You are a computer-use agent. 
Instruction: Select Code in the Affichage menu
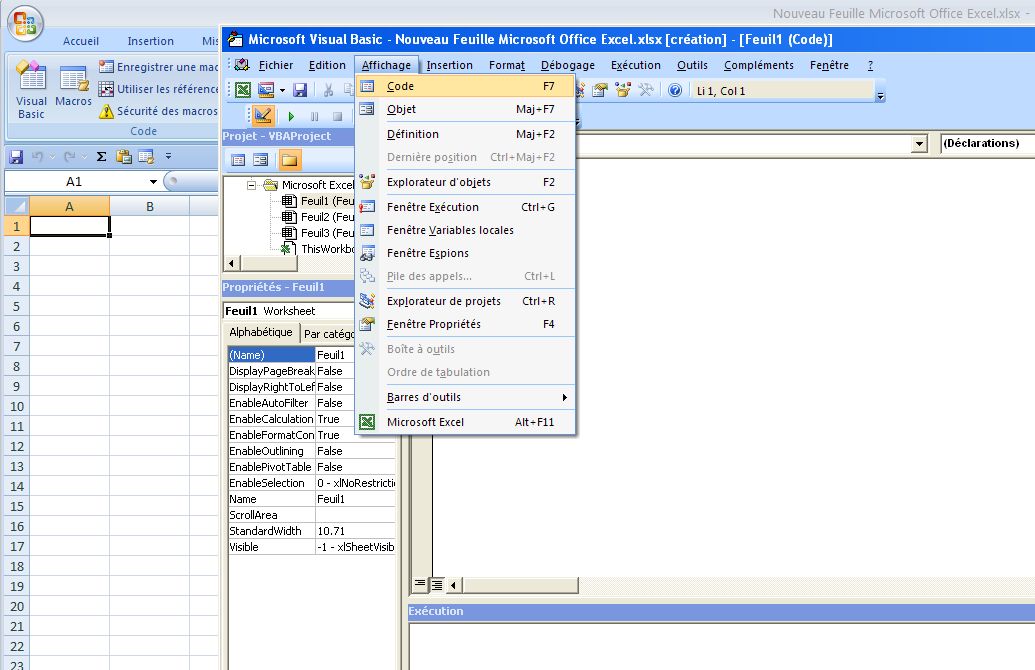466,86
